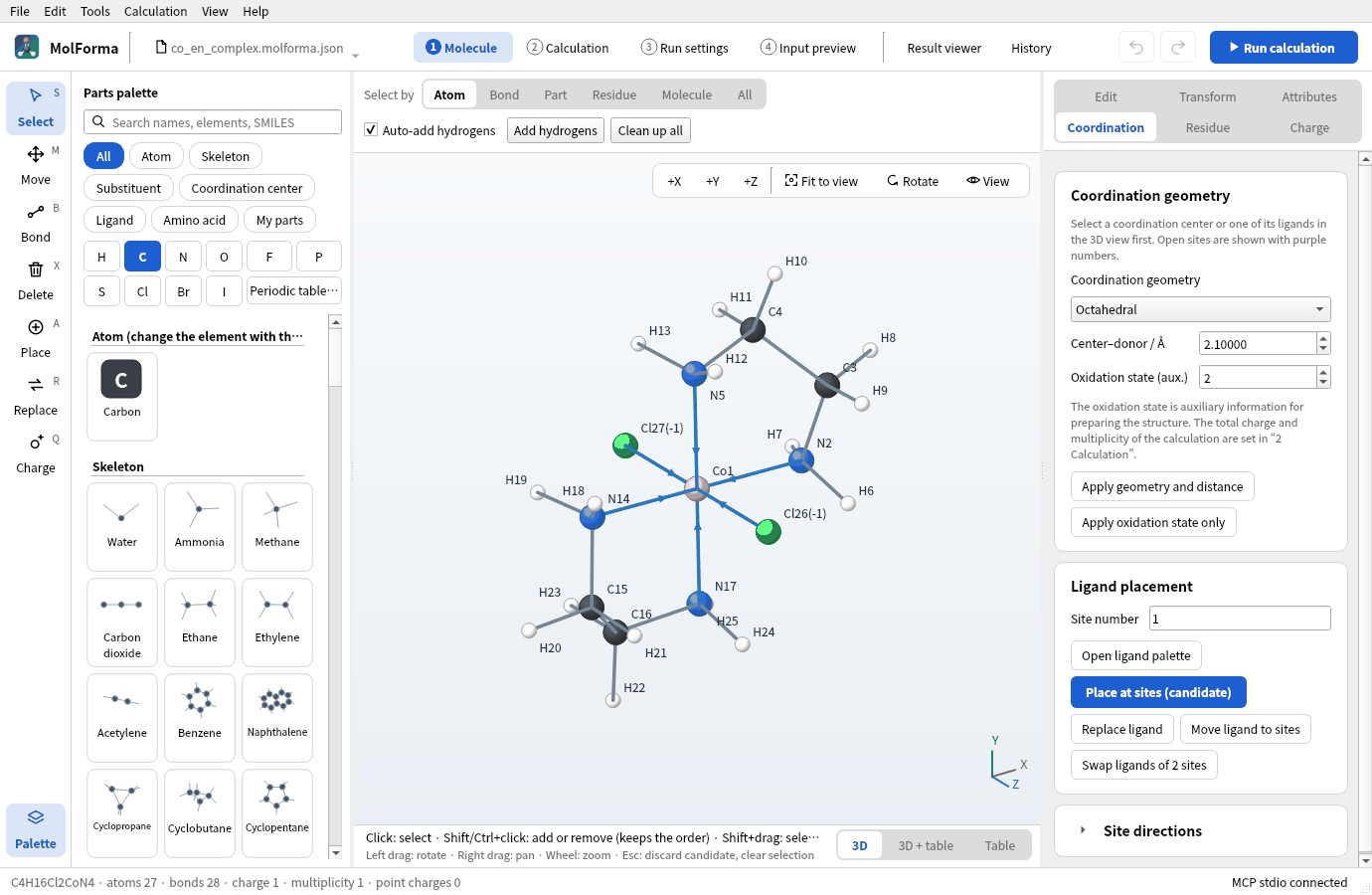Click the Rotate view button

[913, 181]
